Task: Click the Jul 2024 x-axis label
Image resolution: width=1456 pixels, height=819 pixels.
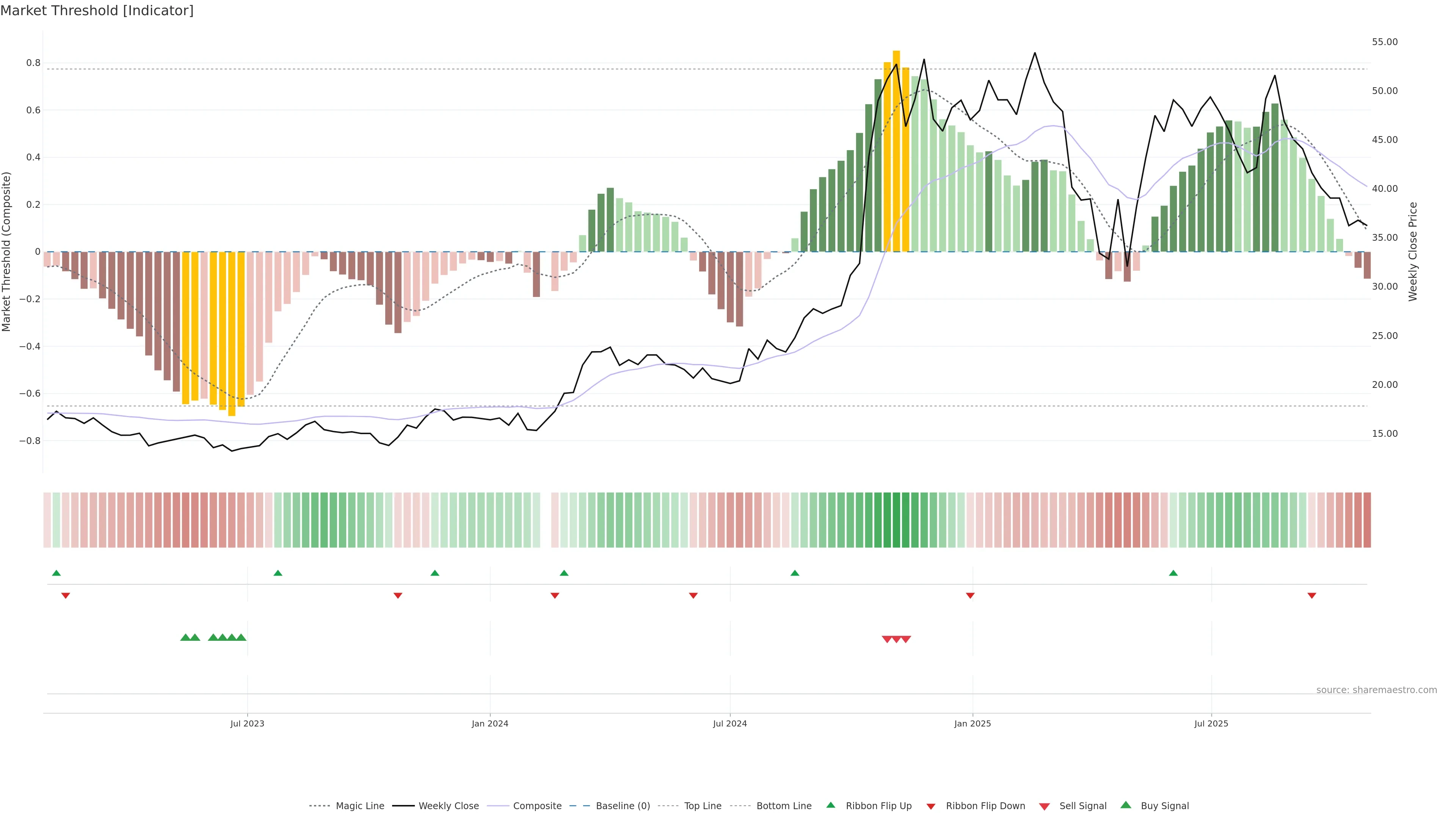Action: pos(730,723)
